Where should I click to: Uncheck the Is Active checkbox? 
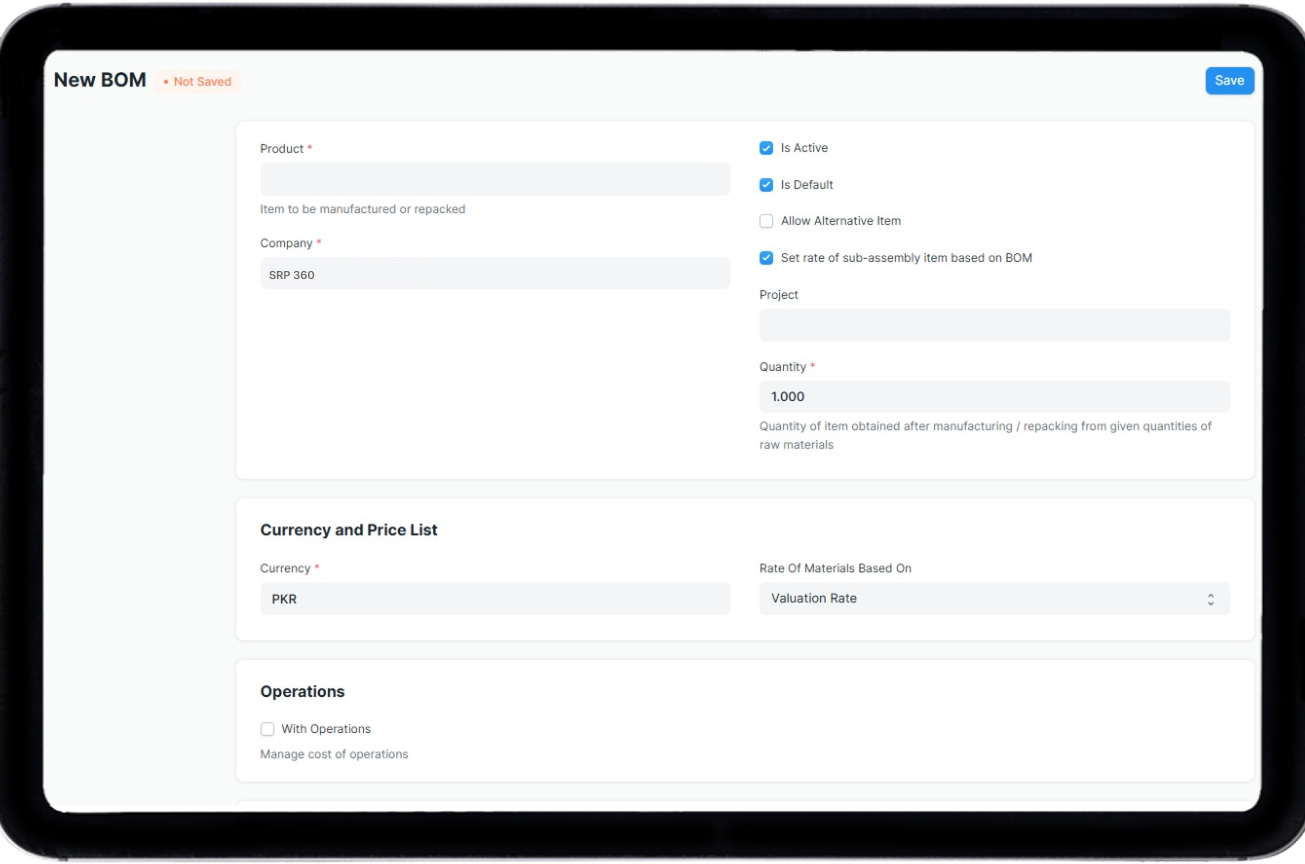[x=767, y=148]
